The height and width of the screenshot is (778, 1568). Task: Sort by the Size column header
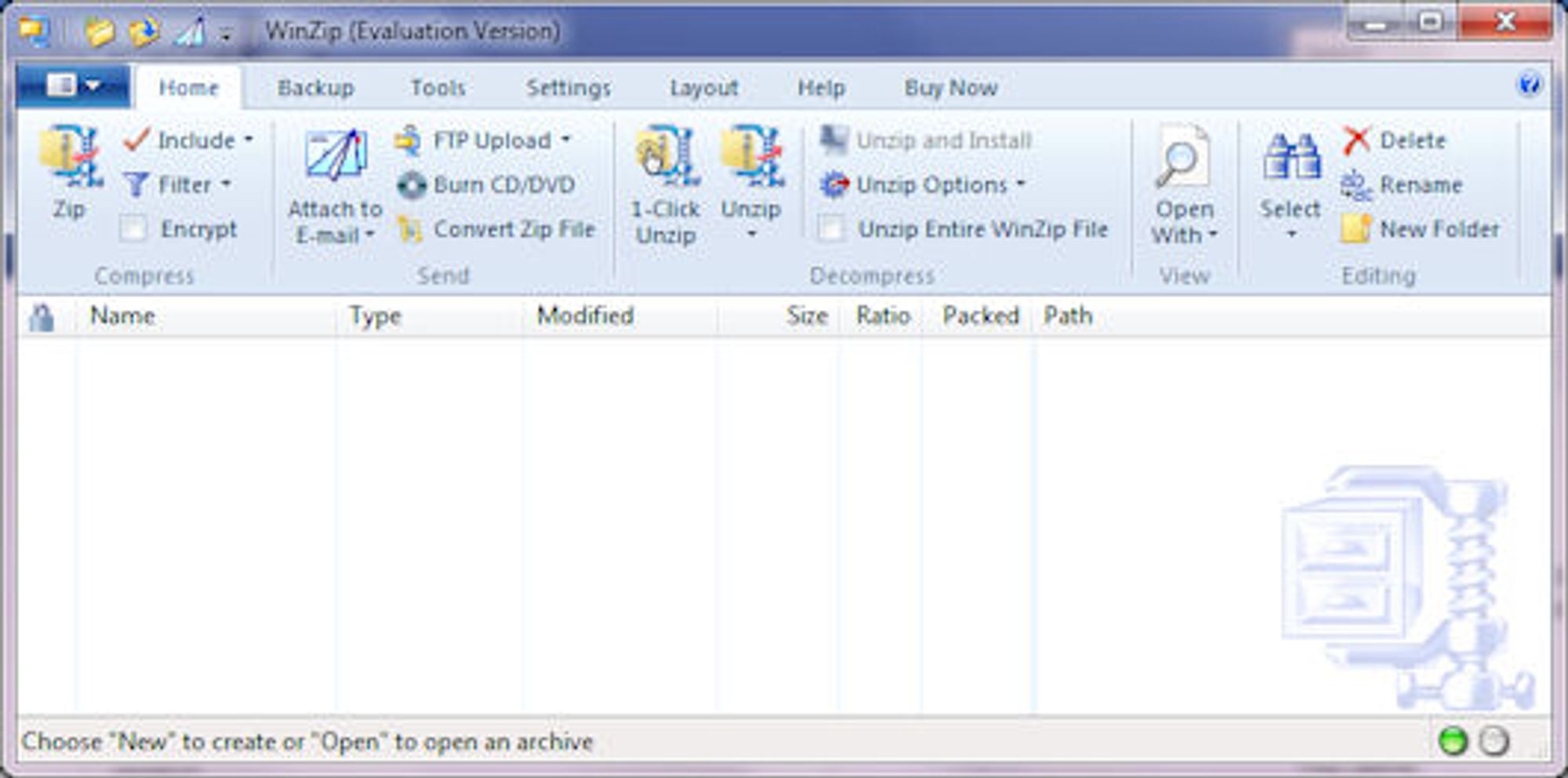807,316
